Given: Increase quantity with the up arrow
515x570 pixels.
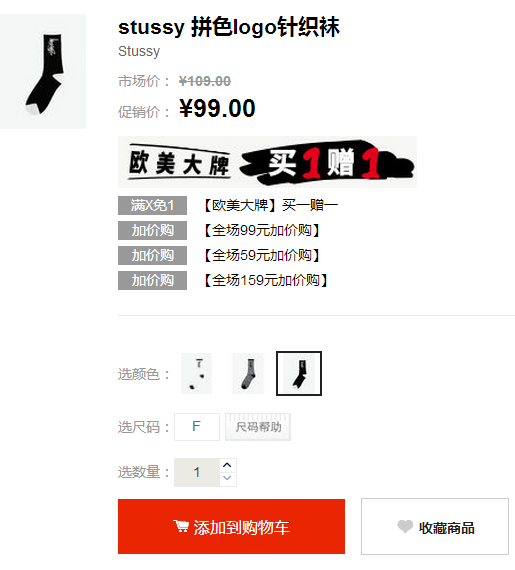Looking at the screenshot, I should [228, 465].
